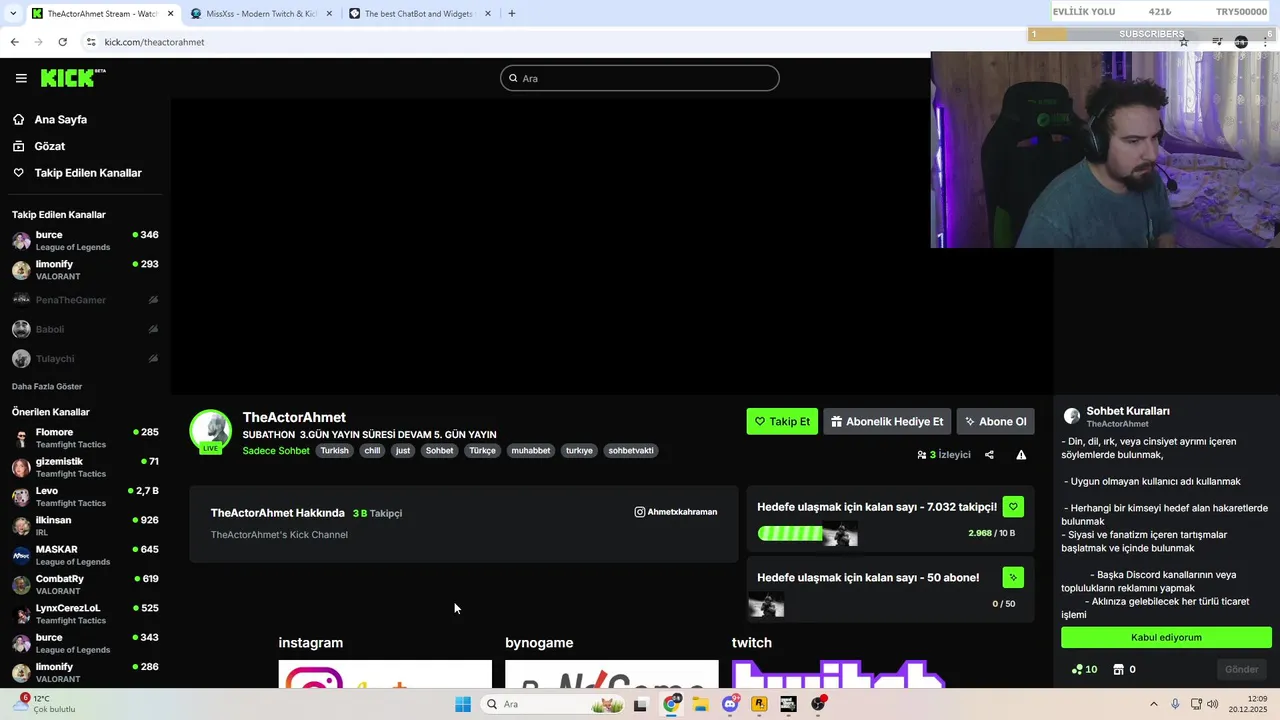The height and width of the screenshot is (720, 1280).
Task: Click the address bar URL
Action: click(154, 42)
